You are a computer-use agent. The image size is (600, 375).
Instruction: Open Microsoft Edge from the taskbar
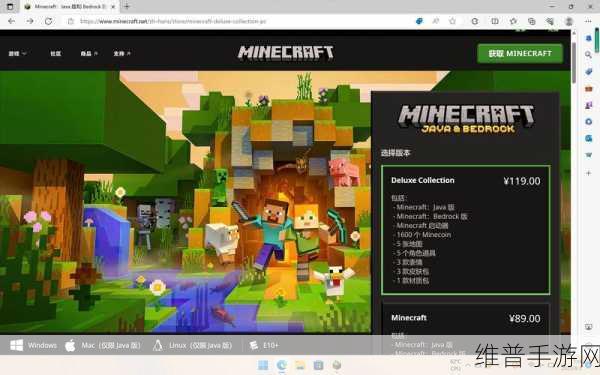282,365
